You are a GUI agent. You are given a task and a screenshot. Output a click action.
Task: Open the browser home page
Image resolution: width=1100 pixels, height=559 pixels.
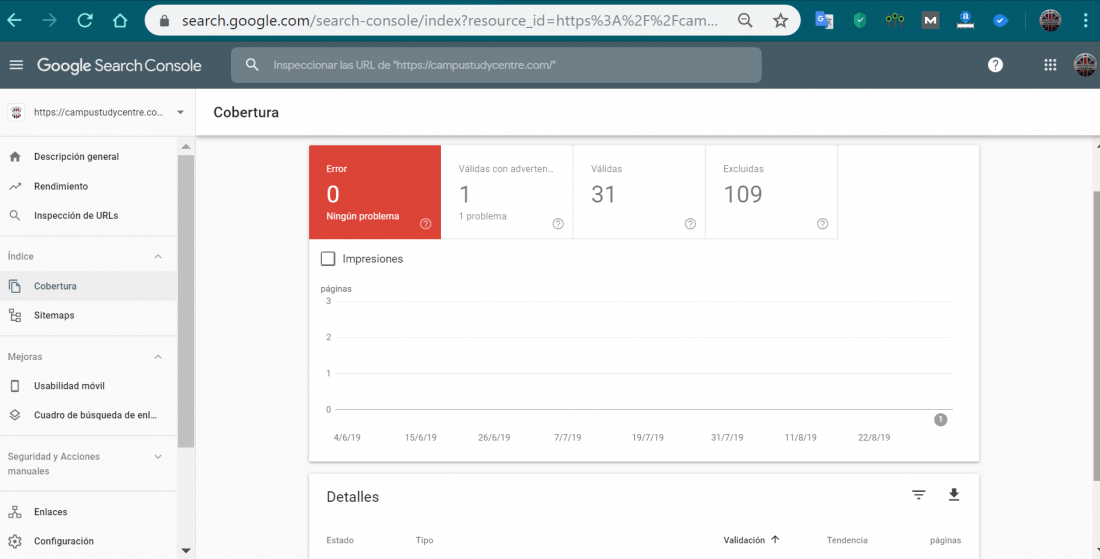[x=120, y=21]
